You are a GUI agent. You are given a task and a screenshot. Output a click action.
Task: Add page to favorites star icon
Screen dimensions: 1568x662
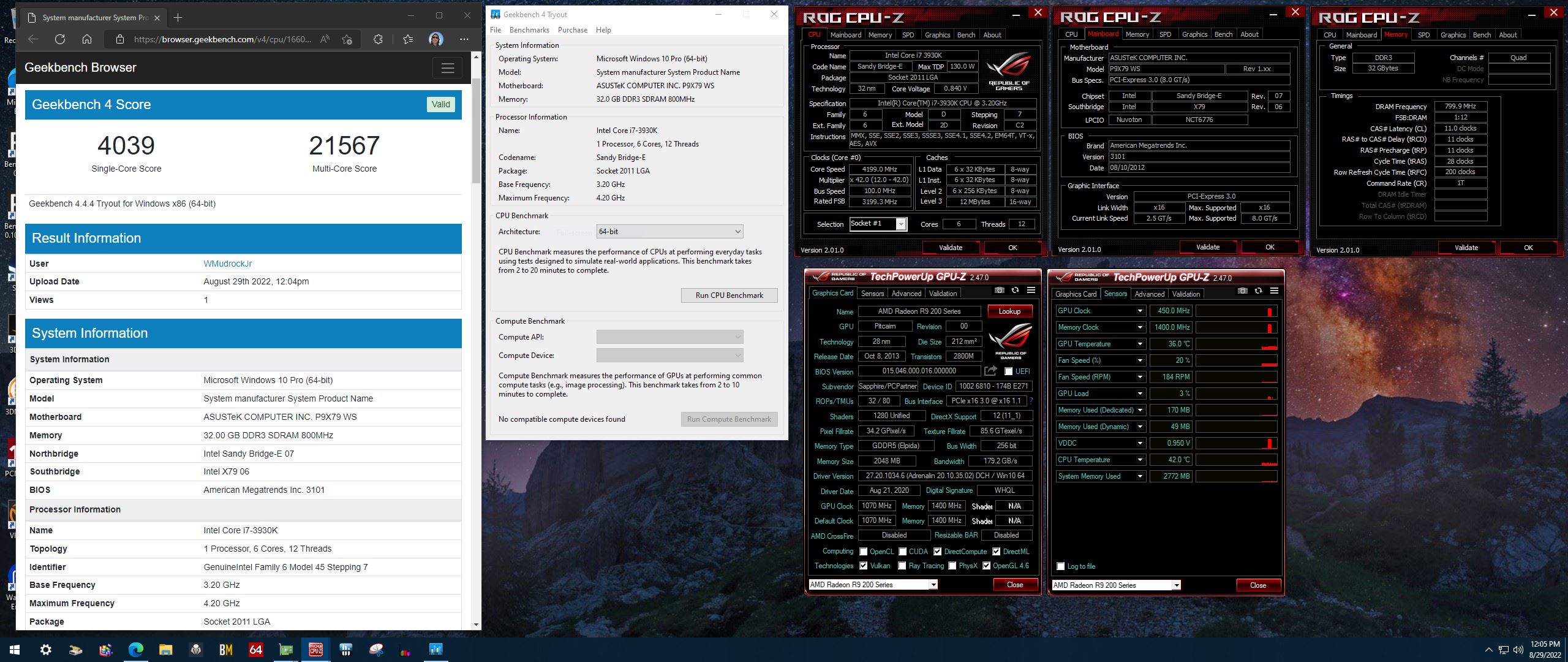click(347, 39)
